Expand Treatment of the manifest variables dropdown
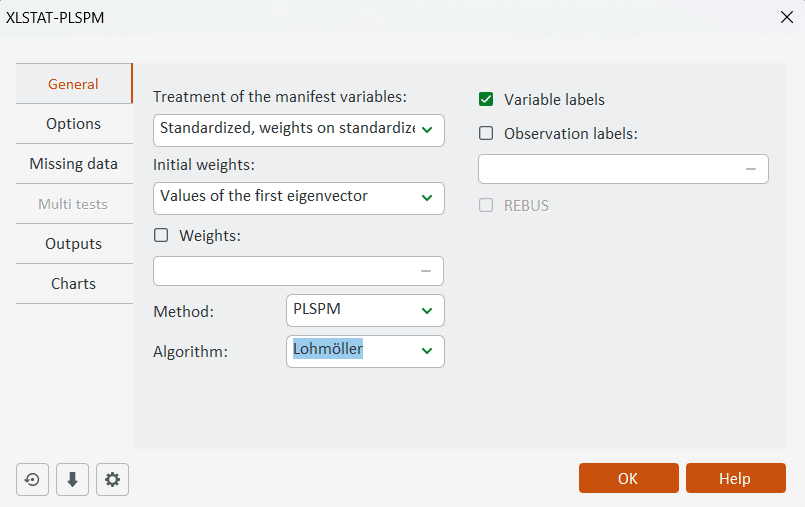Screen dimensions: 805x507 click(427, 129)
